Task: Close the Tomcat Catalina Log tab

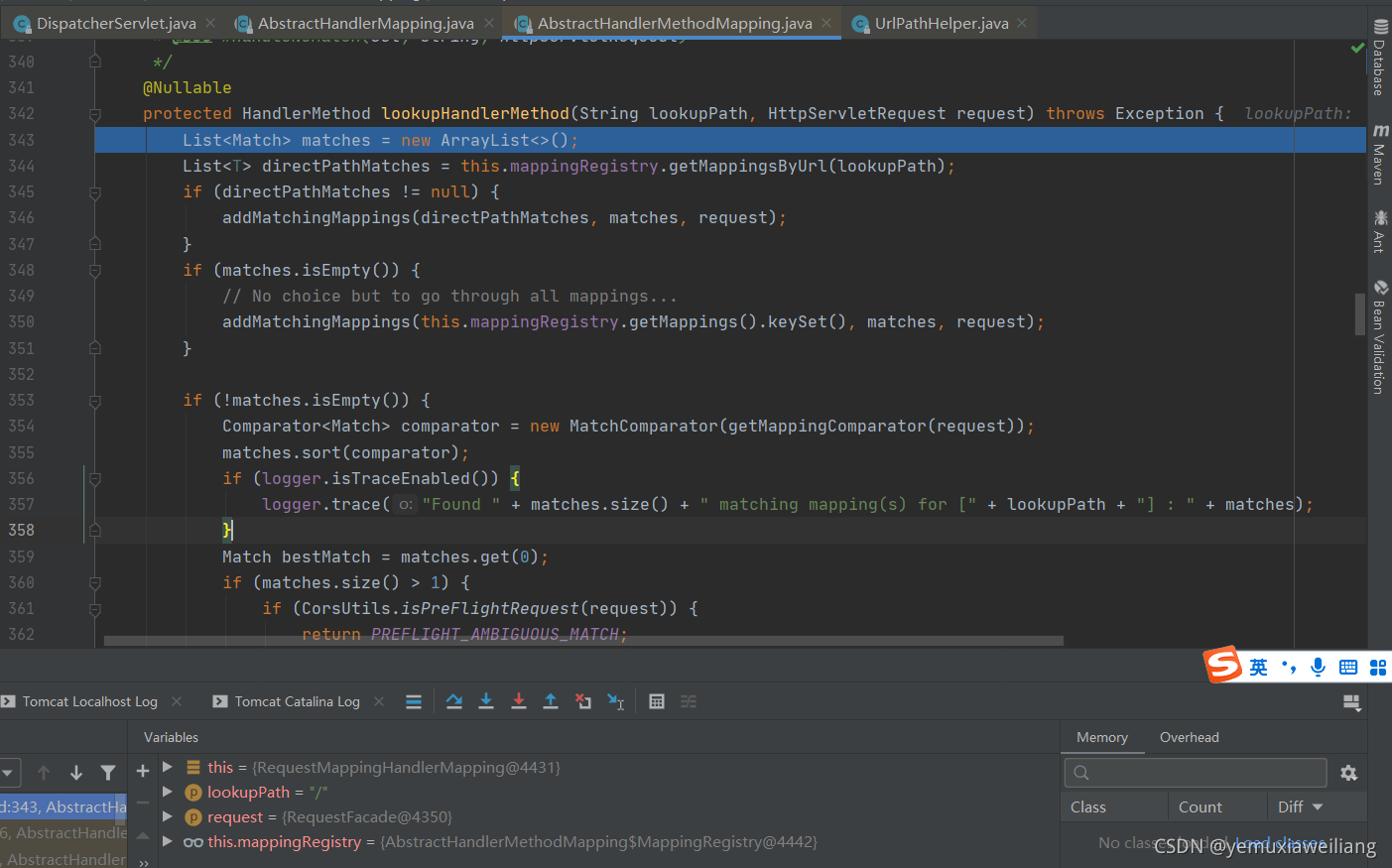Action: (x=379, y=701)
